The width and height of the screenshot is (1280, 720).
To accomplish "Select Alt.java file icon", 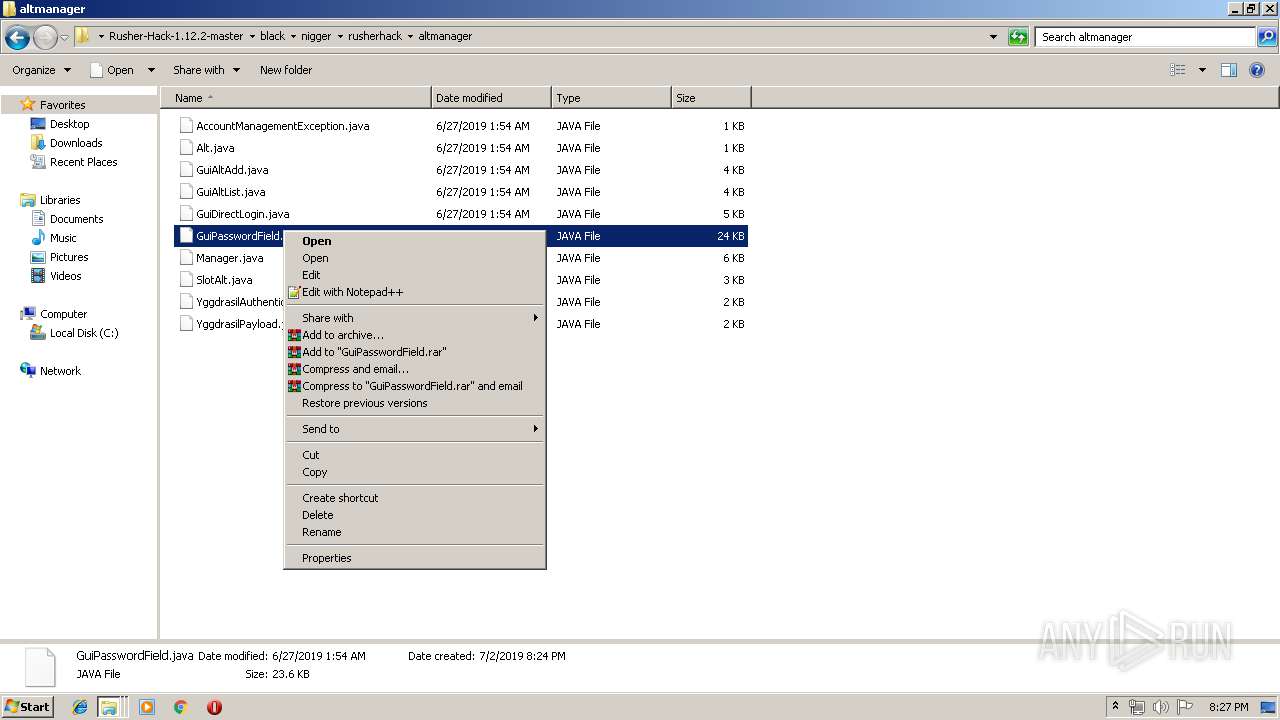I will pos(185,148).
